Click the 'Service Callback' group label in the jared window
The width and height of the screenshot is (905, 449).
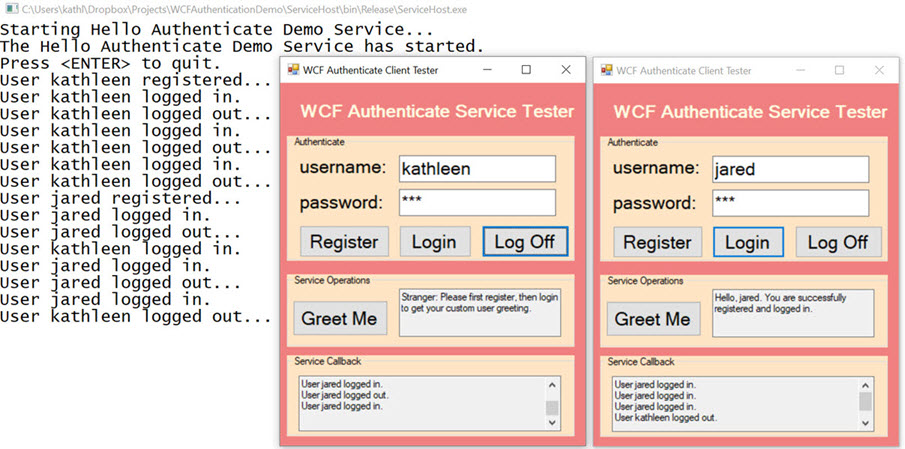[641, 362]
